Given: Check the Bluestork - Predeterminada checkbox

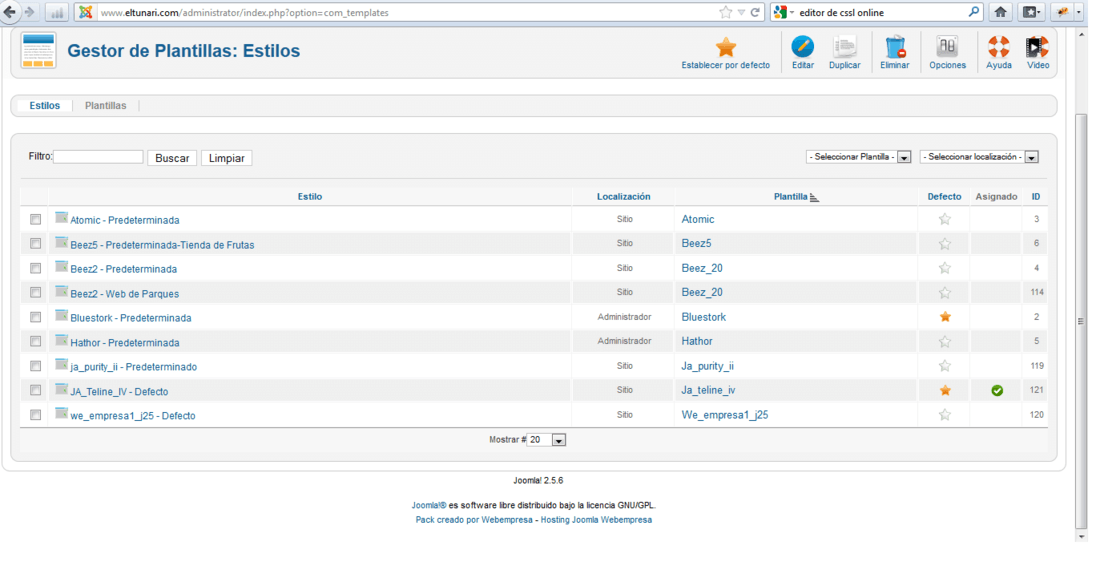Looking at the screenshot, I should (x=36, y=317).
